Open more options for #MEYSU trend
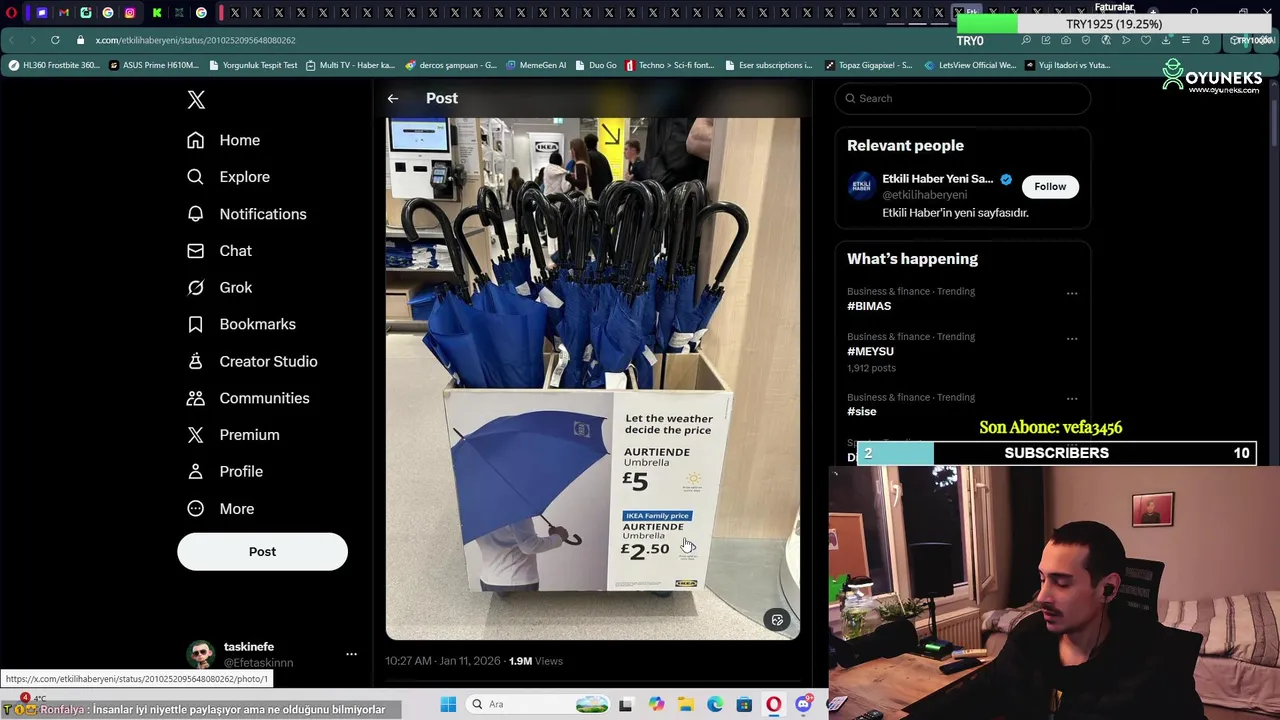1280x720 pixels. tap(1072, 338)
